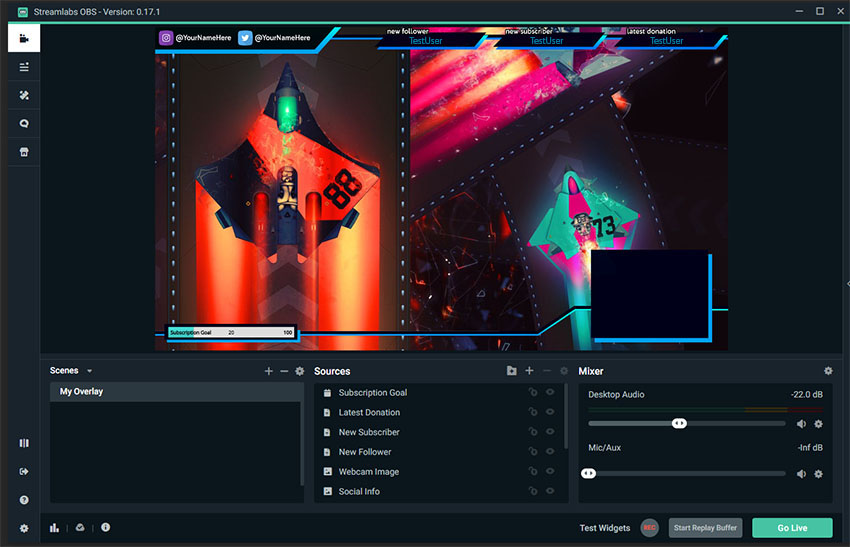
Task: Click the Go Live button
Action: point(792,527)
